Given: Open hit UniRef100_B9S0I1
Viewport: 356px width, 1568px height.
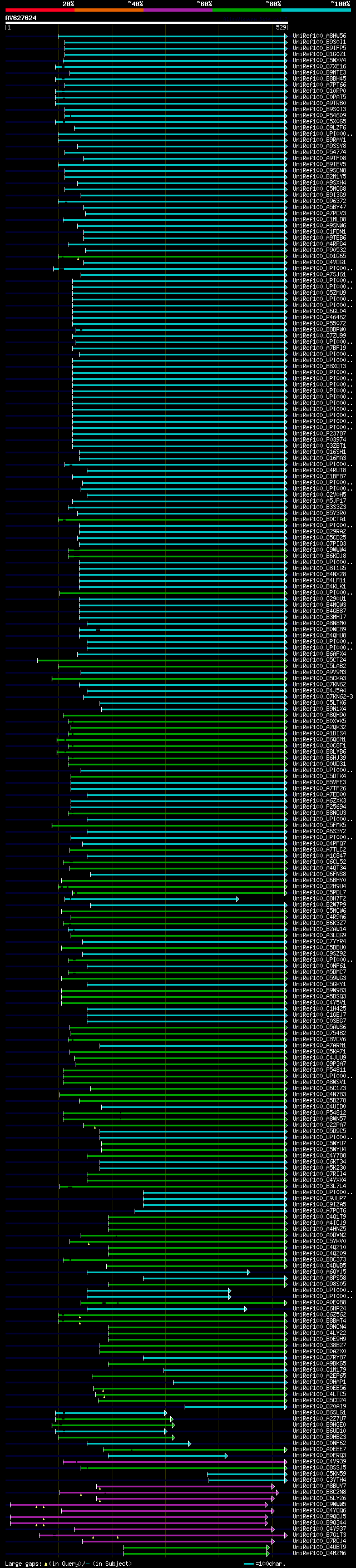Looking at the screenshot, I should point(319,42).
